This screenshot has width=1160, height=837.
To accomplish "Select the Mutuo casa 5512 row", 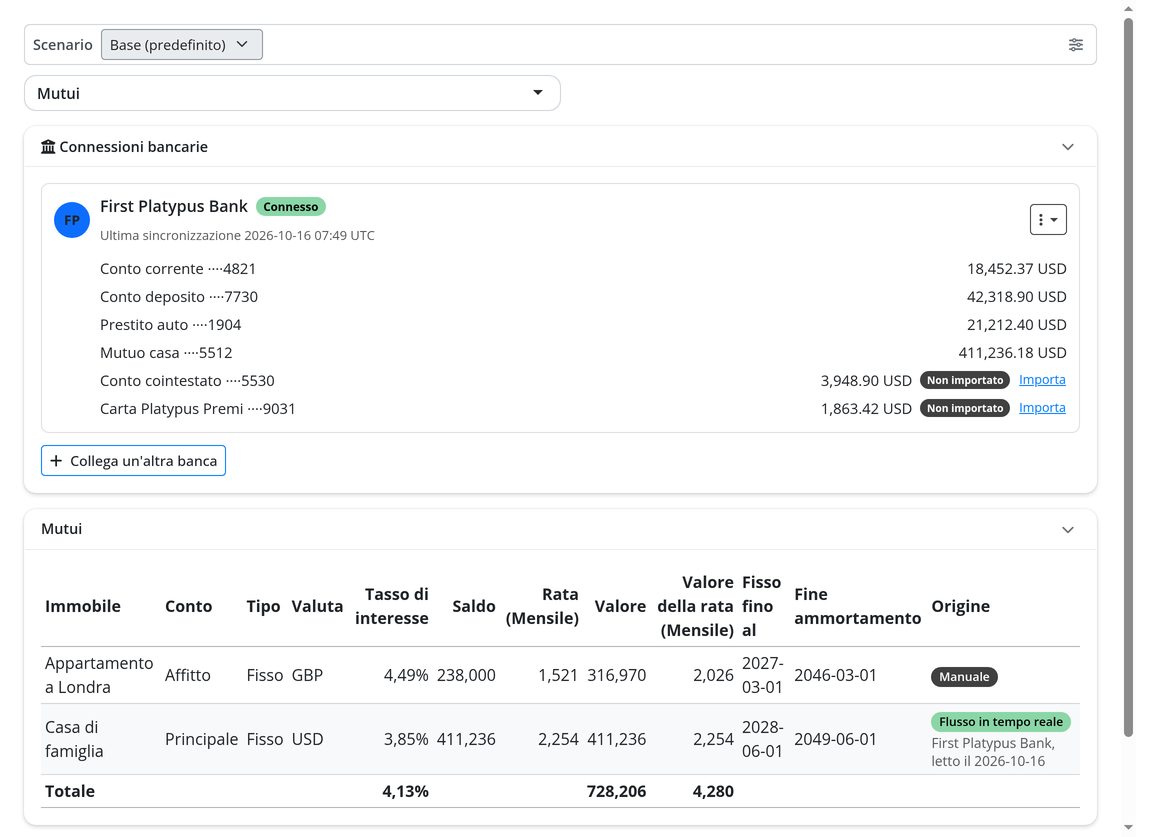I will click(x=583, y=353).
